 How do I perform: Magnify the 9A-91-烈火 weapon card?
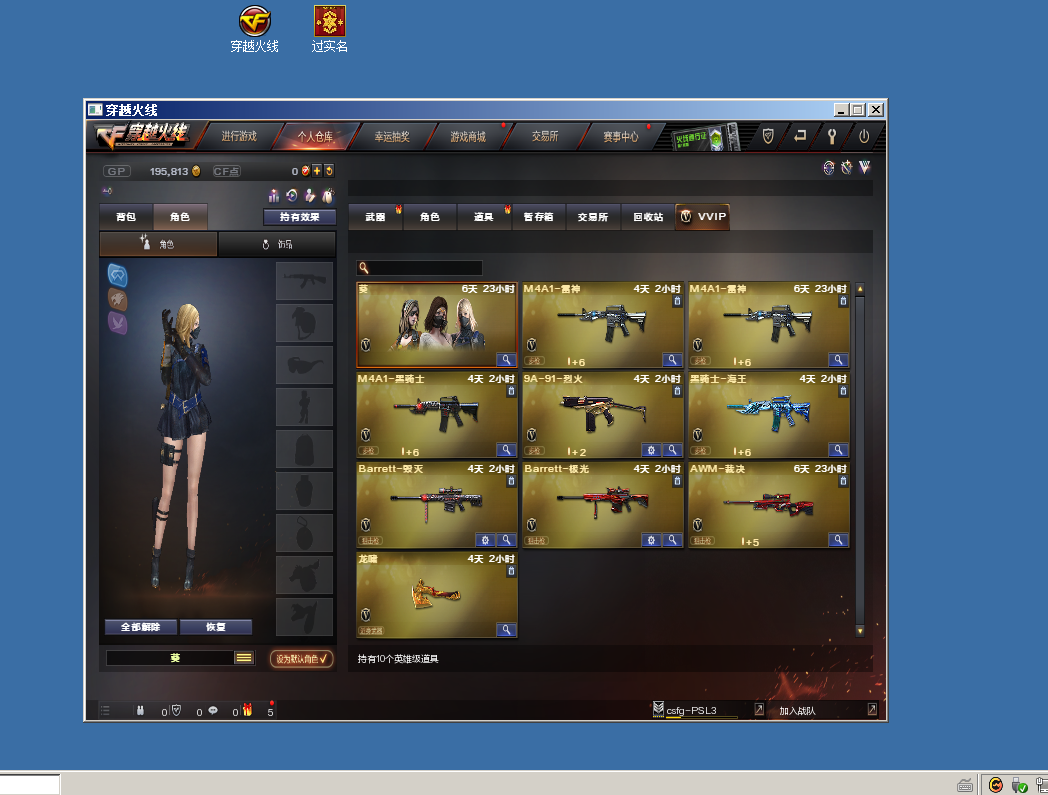[x=672, y=450]
